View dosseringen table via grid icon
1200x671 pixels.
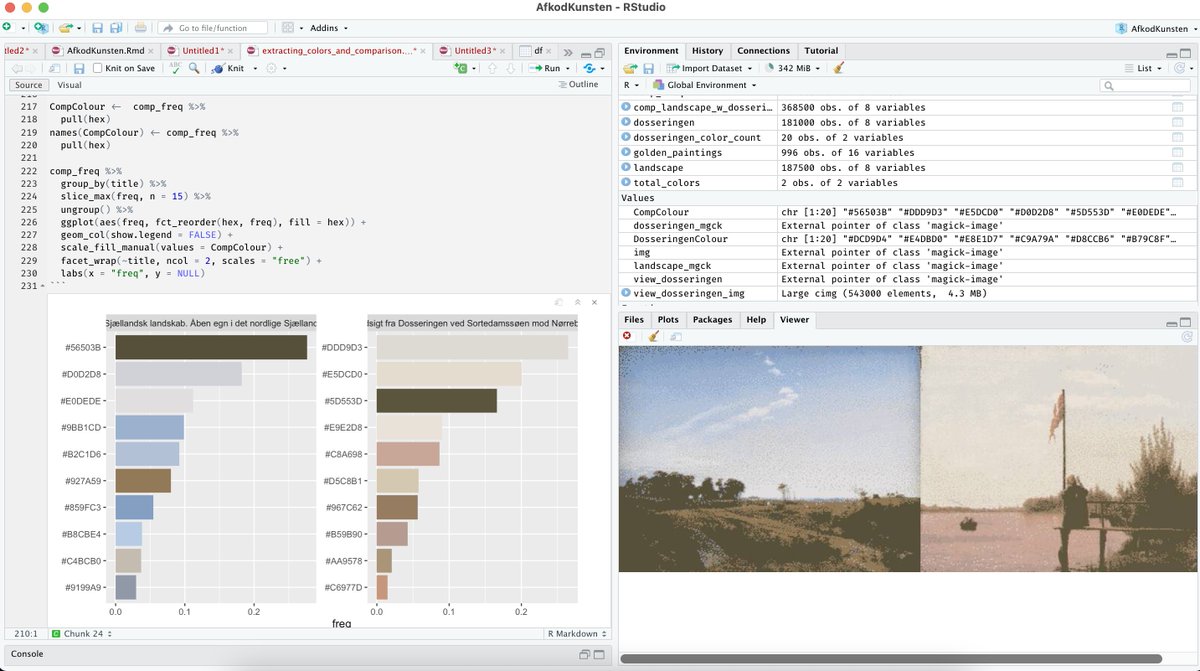pos(1177,122)
